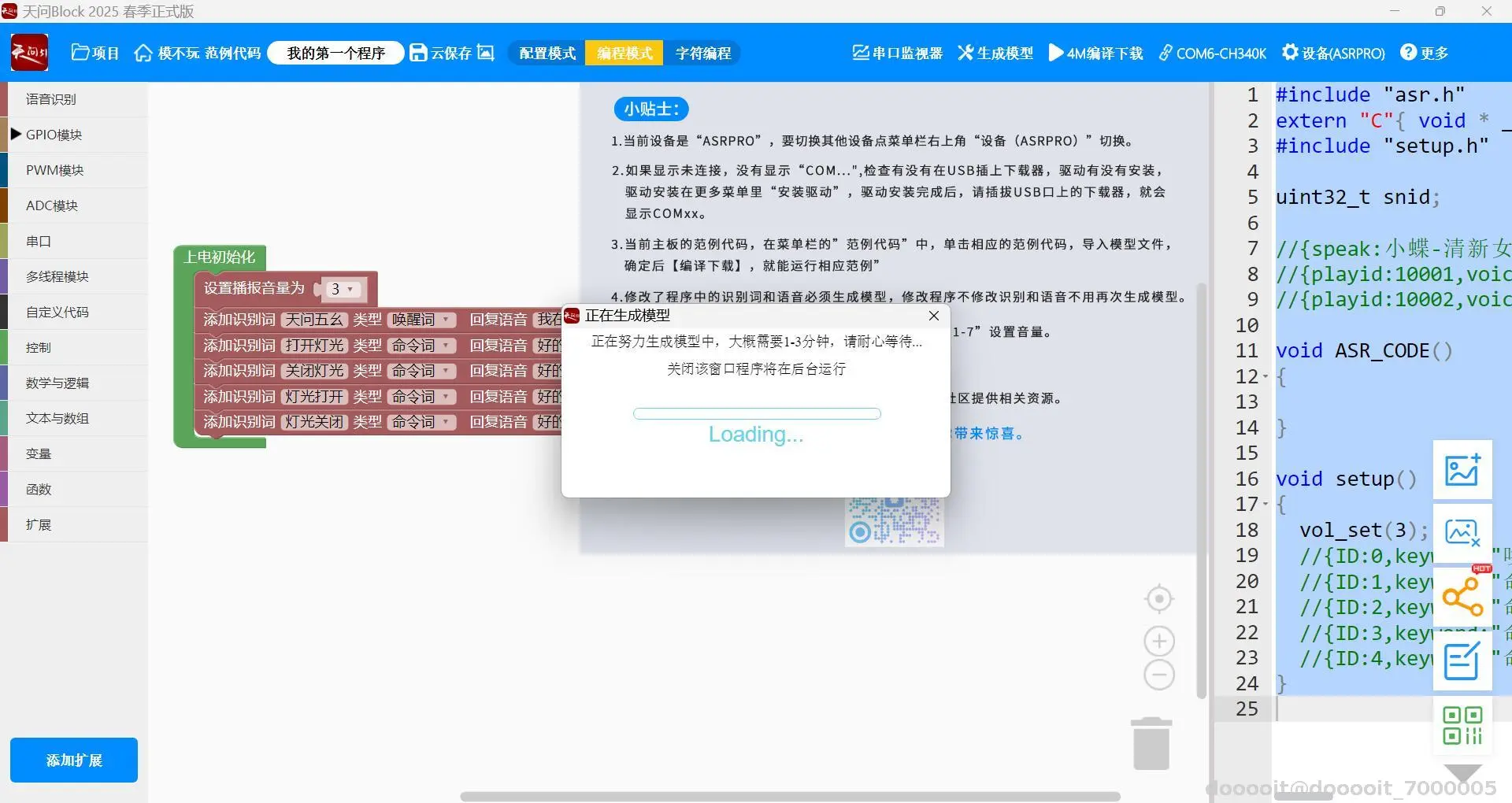Viewport: 1512px width, 803px height.
Task: Click the 添加扩展 button in the sidebar
Action: [73, 760]
